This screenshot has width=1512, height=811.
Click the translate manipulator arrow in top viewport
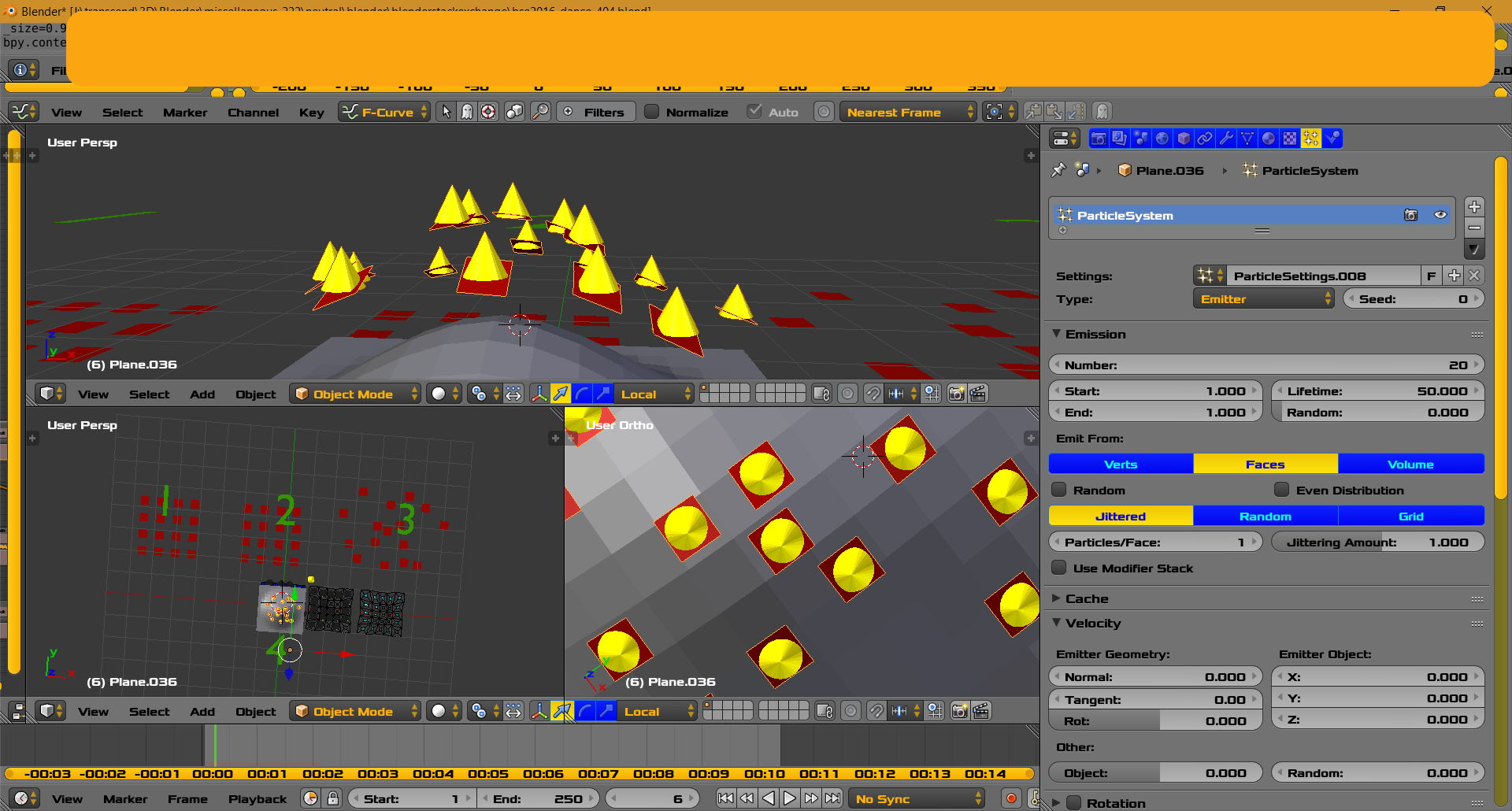561,394
